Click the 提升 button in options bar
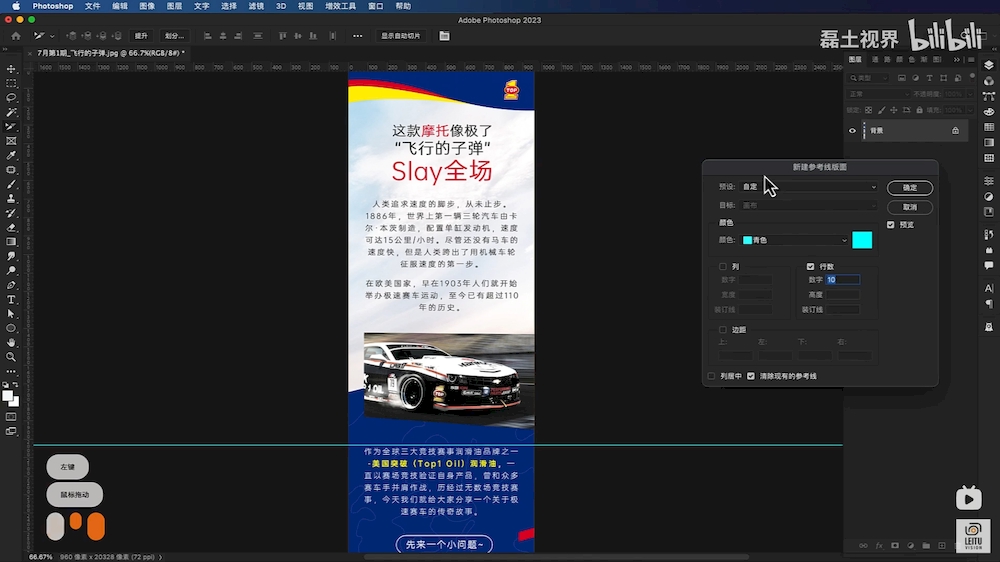This screenshot has width=1000, height=562. 142,36
